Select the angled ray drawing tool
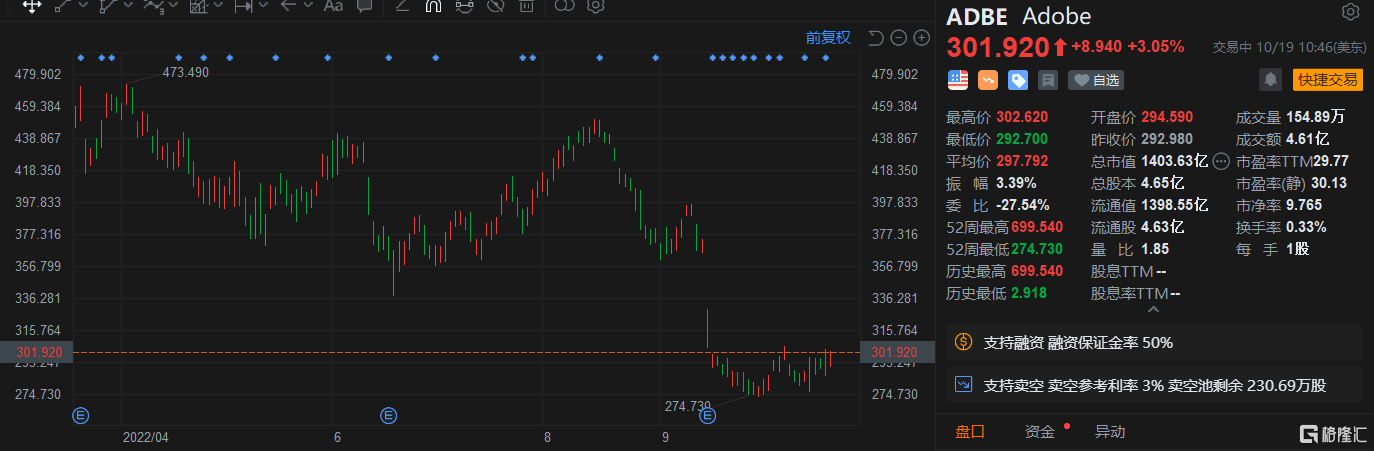 tap(107, 5)
